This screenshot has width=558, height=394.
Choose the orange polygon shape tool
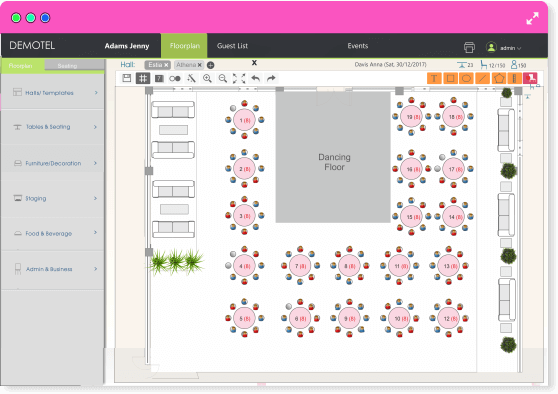(499, 78)
